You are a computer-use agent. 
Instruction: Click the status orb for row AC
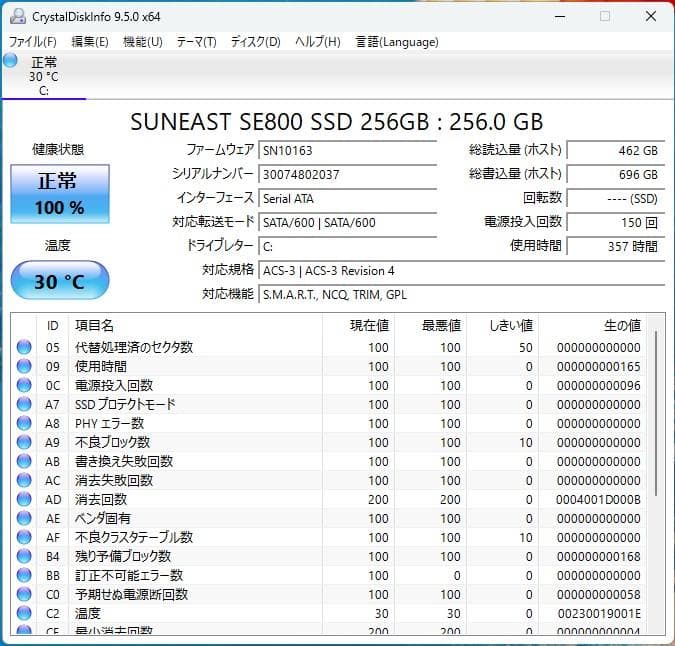24,480
